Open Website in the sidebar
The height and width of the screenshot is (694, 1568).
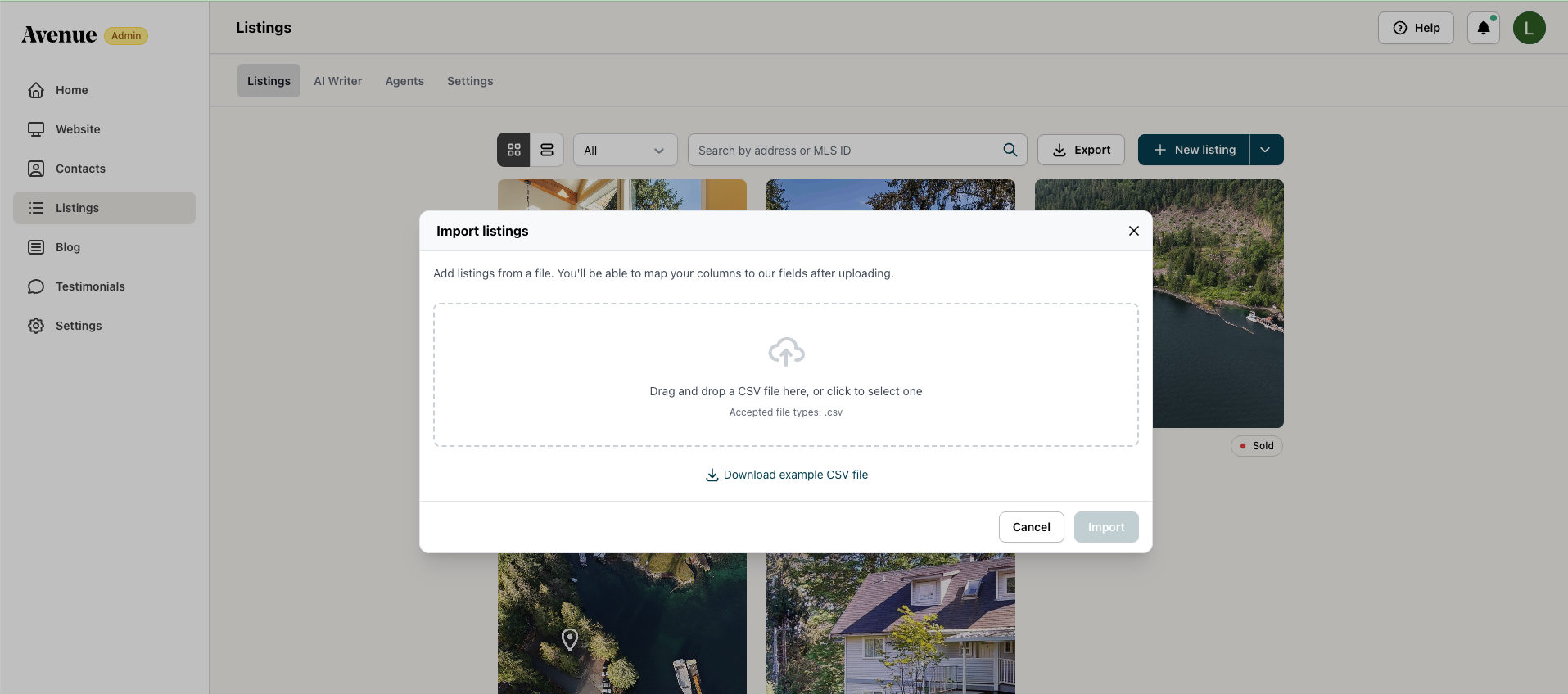click(104, 129)
